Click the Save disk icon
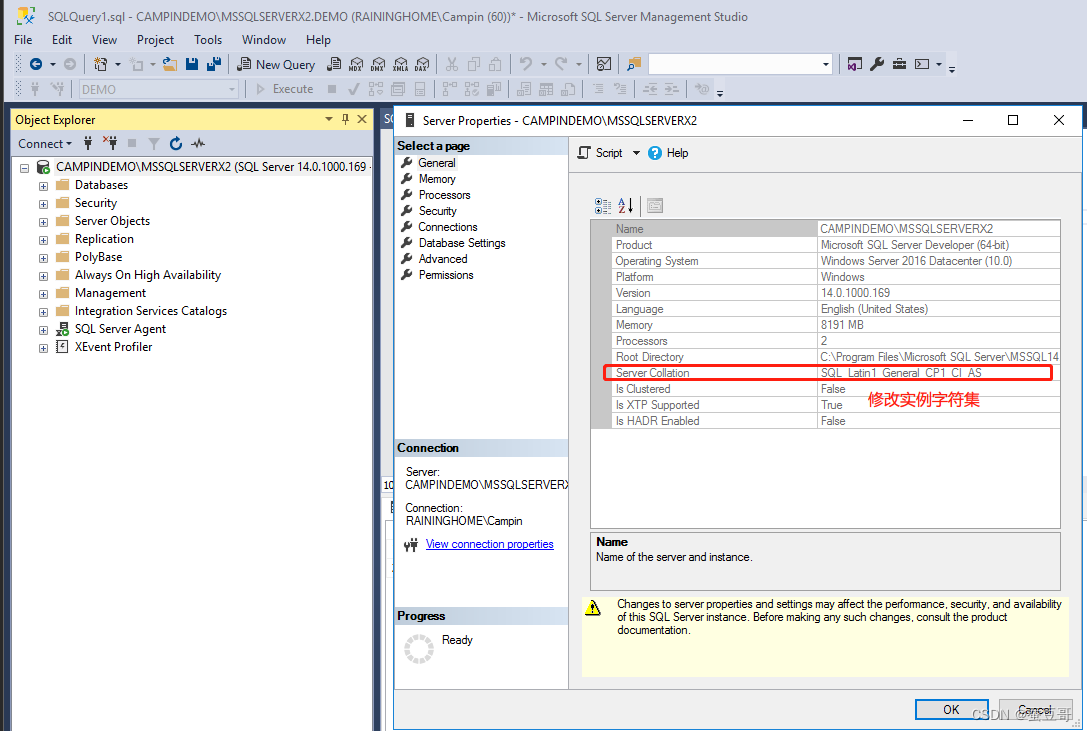This screenshot has width=1087, height=731. click(x=192, y=64)
